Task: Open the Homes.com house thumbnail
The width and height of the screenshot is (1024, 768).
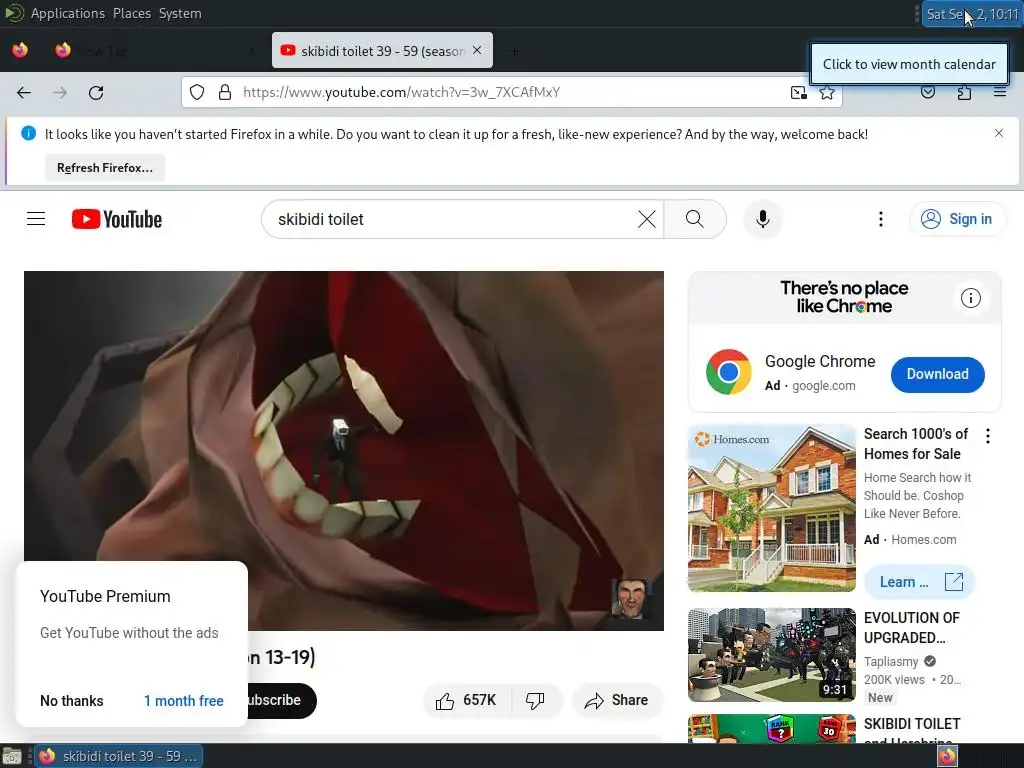Action: (771, 507)
